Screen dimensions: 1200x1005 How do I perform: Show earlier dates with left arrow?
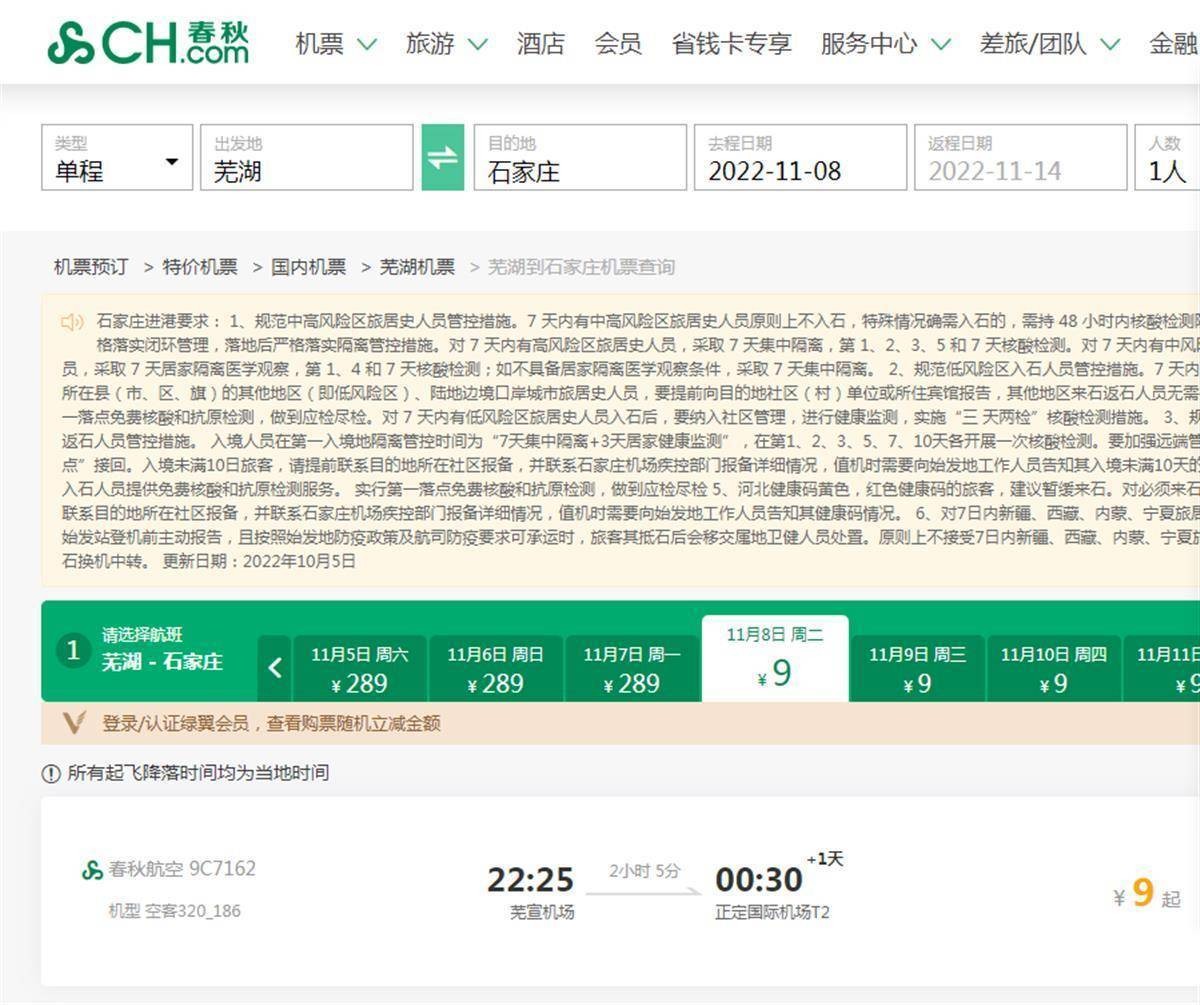point(275,668)
